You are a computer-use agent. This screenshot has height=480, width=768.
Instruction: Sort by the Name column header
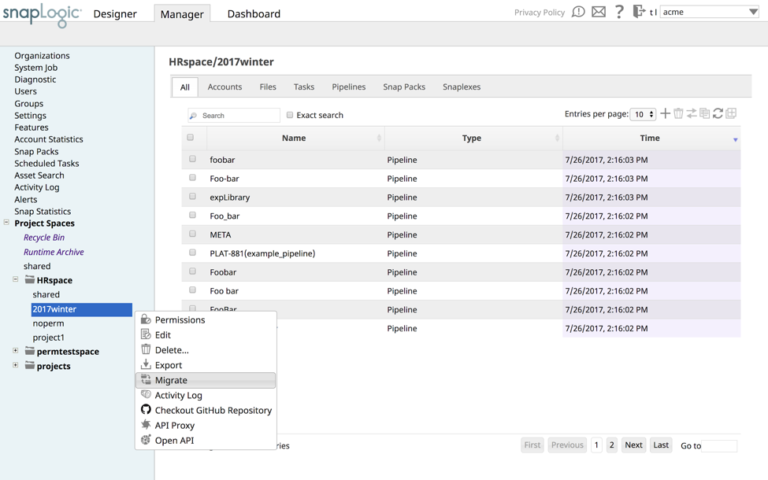tap(295, 138)
